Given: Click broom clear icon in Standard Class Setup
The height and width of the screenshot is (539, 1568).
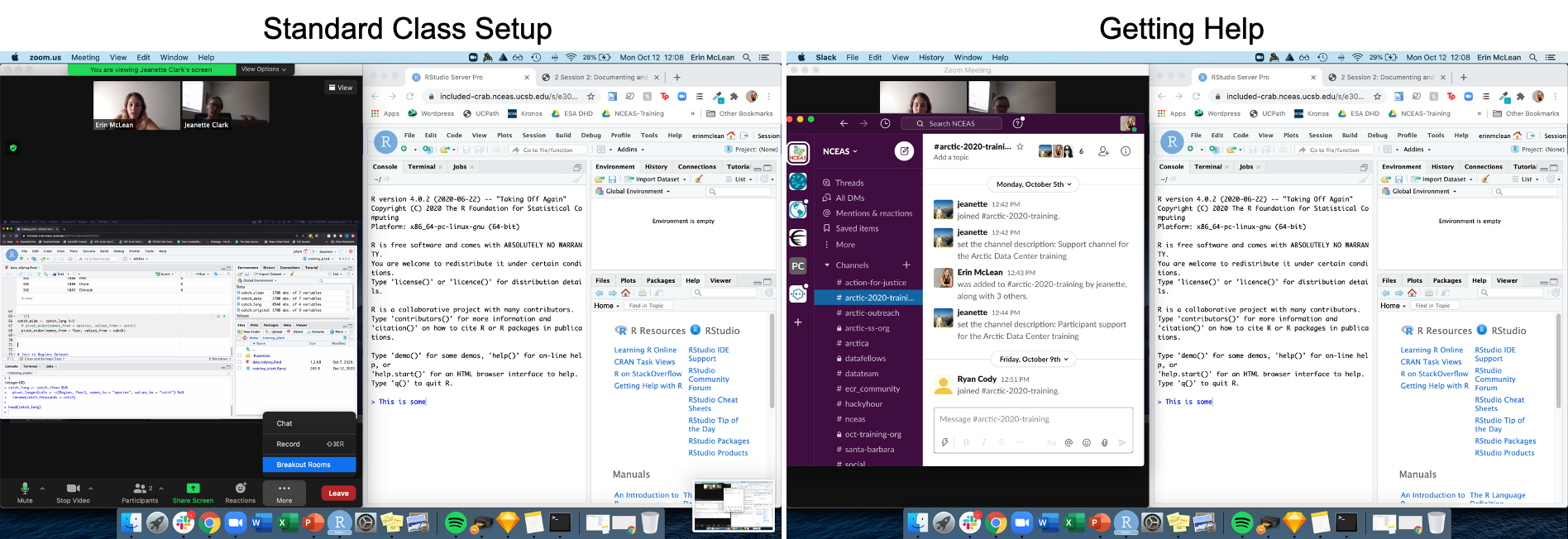Looking at the screenshot, I should (699, 179).
